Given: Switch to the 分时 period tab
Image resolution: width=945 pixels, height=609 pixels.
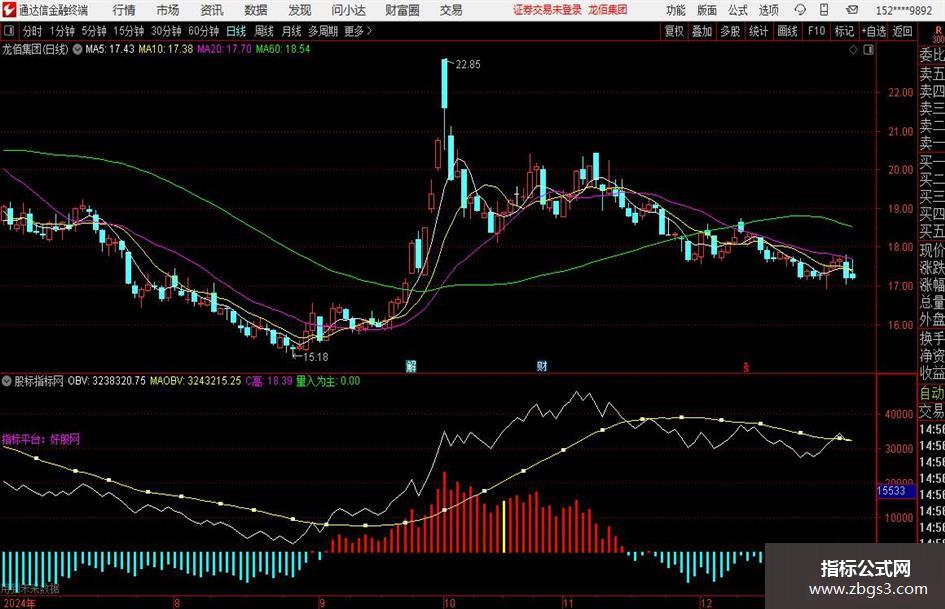Looking at the screenshot, I should (33, 31).
